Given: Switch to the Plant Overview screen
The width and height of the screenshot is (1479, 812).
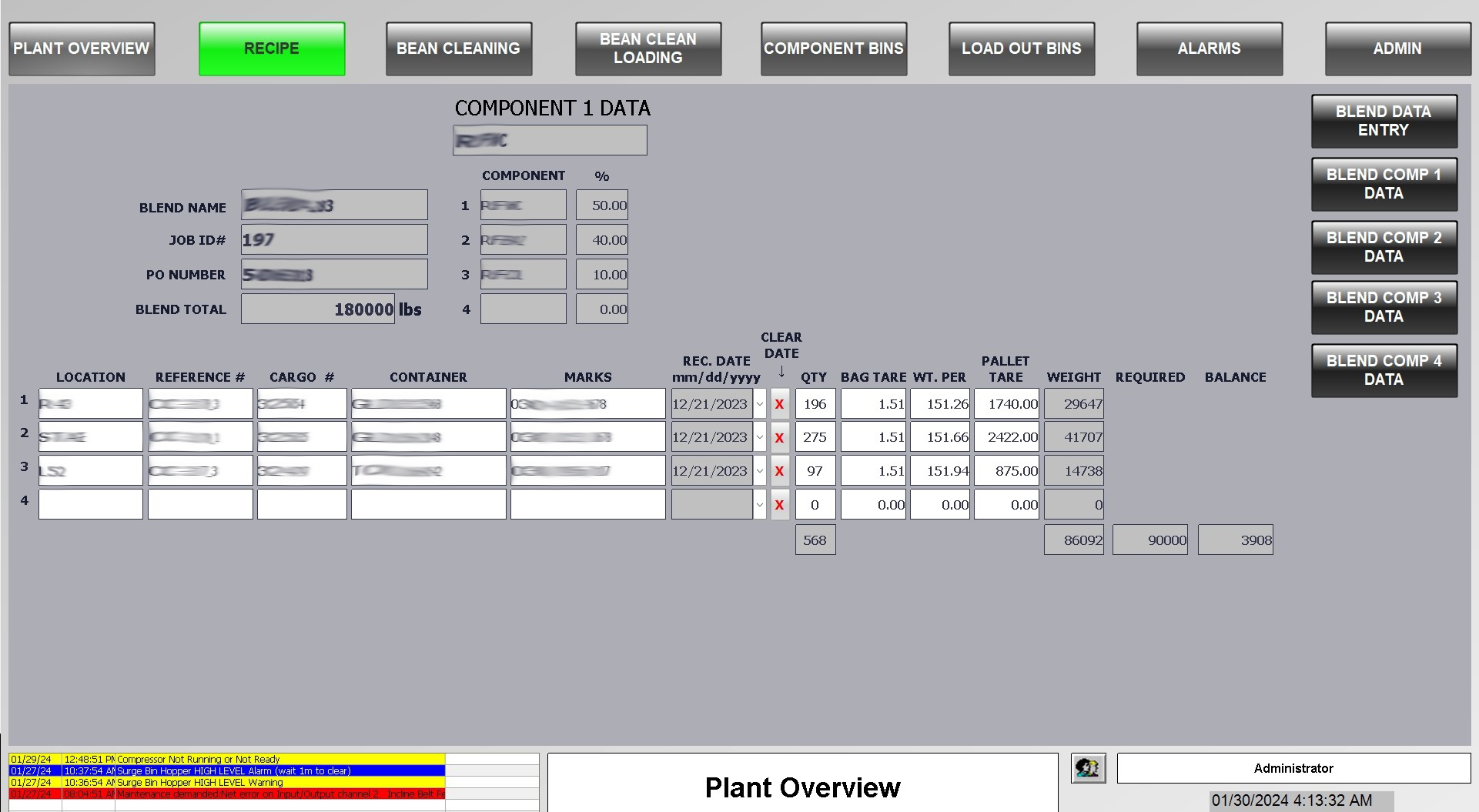Looking at the screenshot, I should coord(82,48).
